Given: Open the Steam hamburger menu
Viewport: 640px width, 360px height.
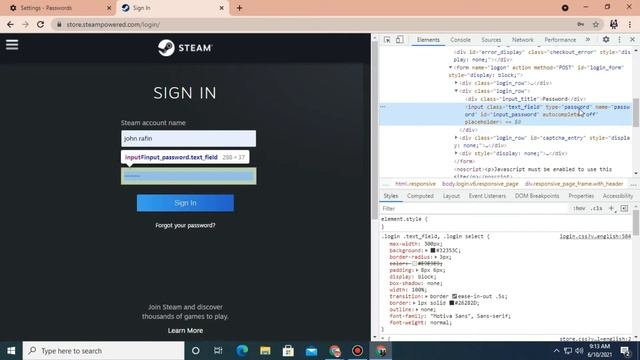Looking at the screenshot, I should click(x=12, y=44).
